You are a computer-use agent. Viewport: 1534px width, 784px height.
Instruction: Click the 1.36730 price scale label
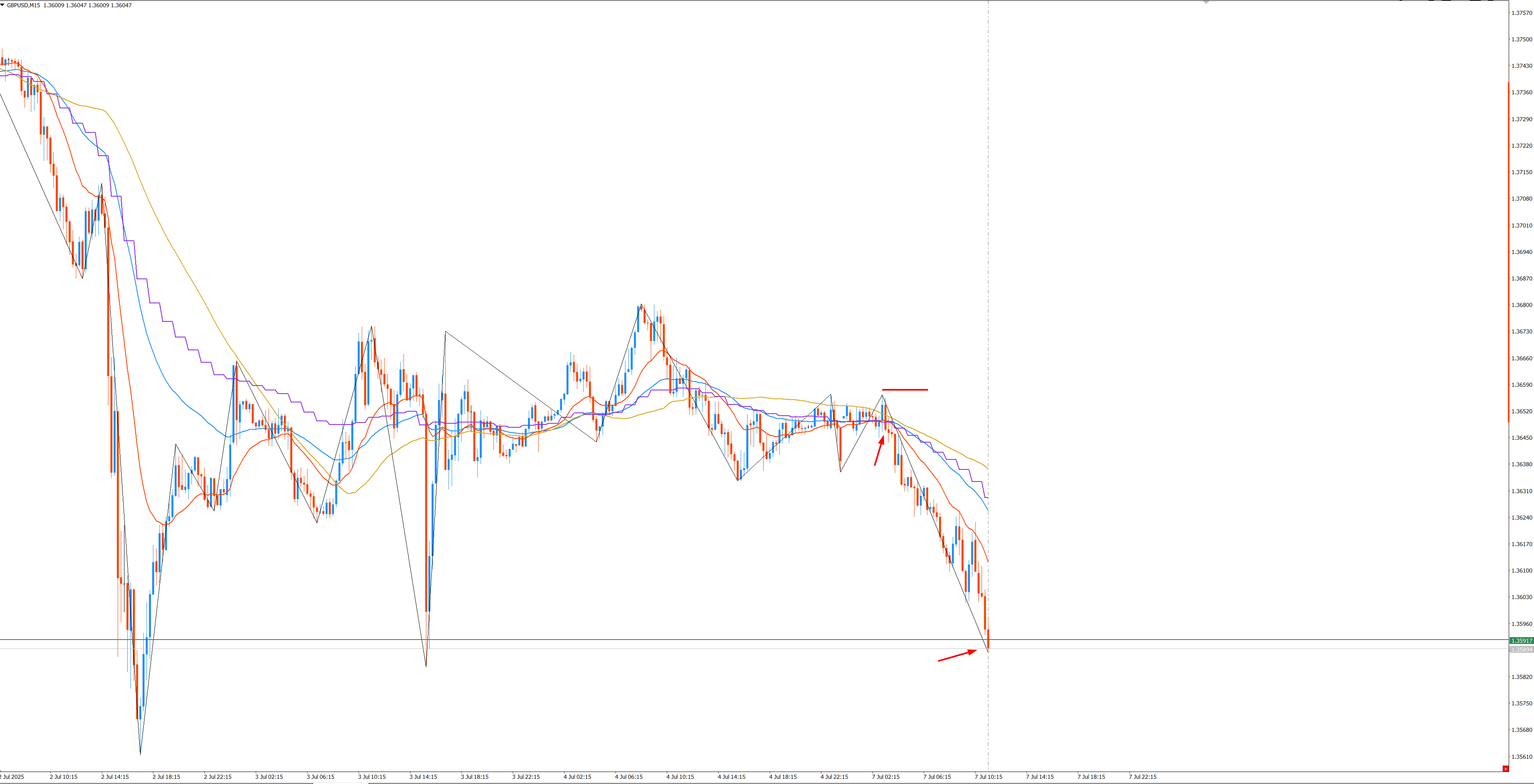tap(1522, 331)
